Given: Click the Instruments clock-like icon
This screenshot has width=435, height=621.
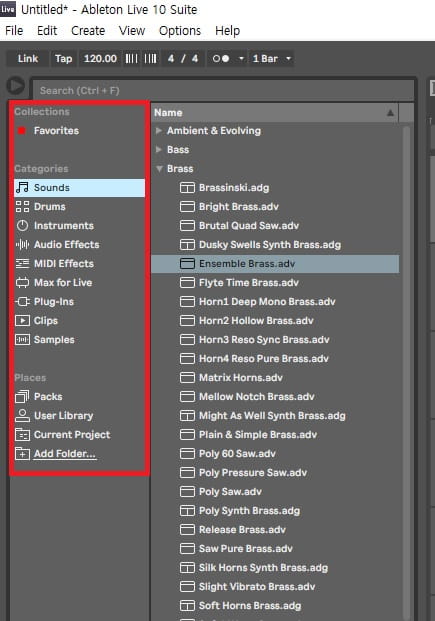Looking at the screenshot, I should [22, 226].
